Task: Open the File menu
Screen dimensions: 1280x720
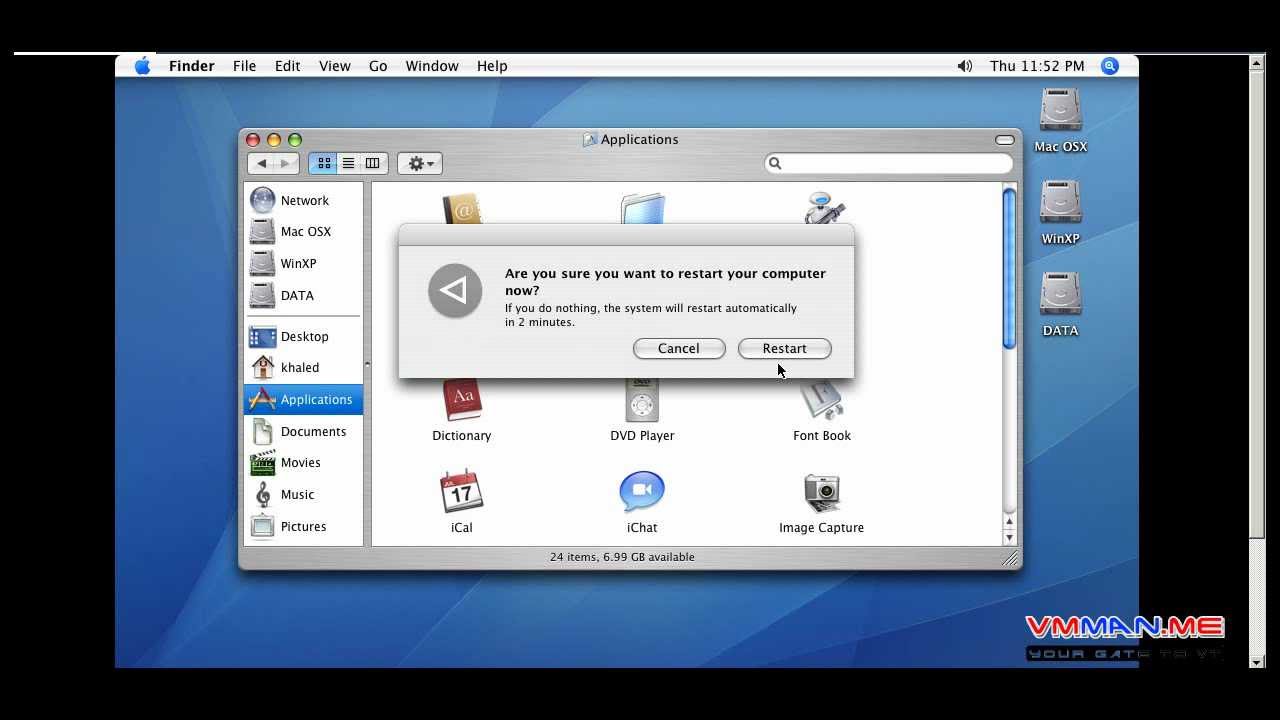Action: pos(244,66)
